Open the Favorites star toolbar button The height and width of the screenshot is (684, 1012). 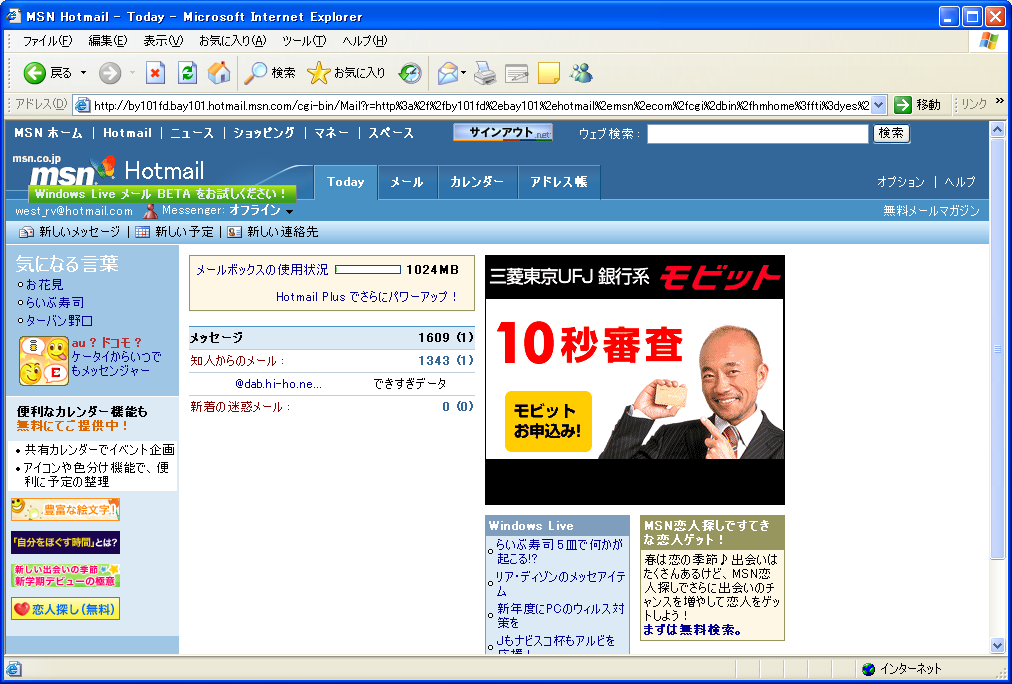[x=346, y=73]
